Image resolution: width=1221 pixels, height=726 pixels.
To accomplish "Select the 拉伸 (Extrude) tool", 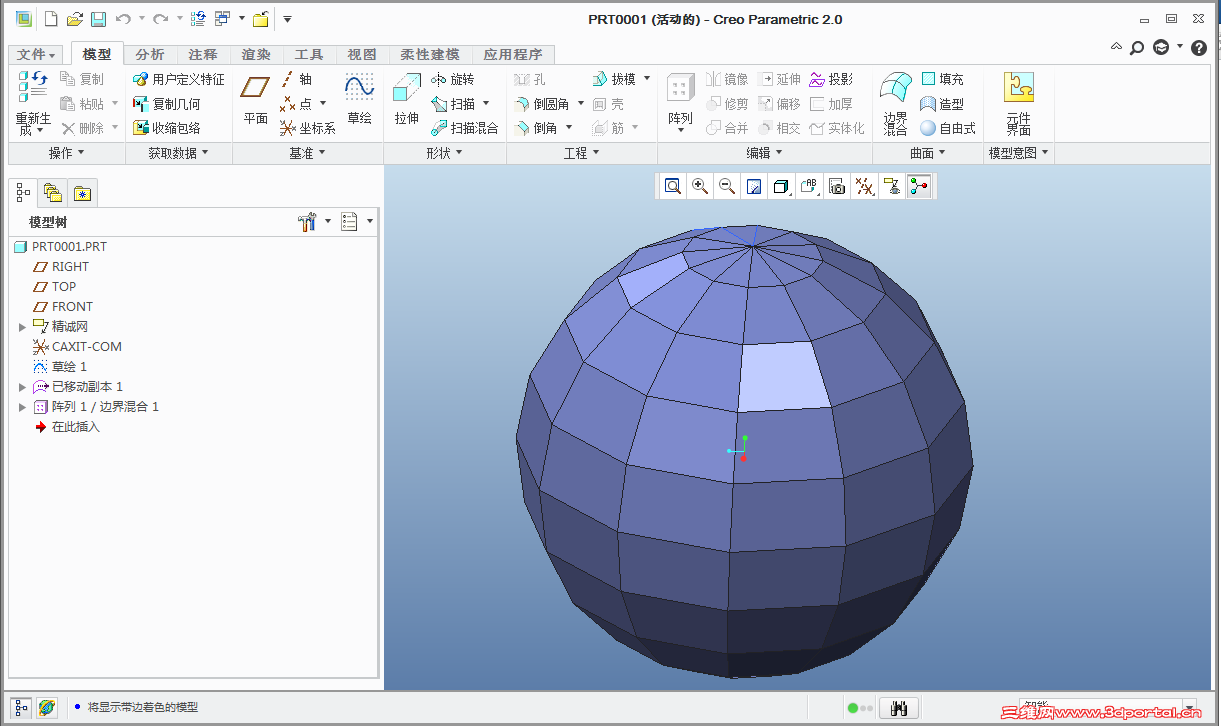I will click(x=405, y=96).
